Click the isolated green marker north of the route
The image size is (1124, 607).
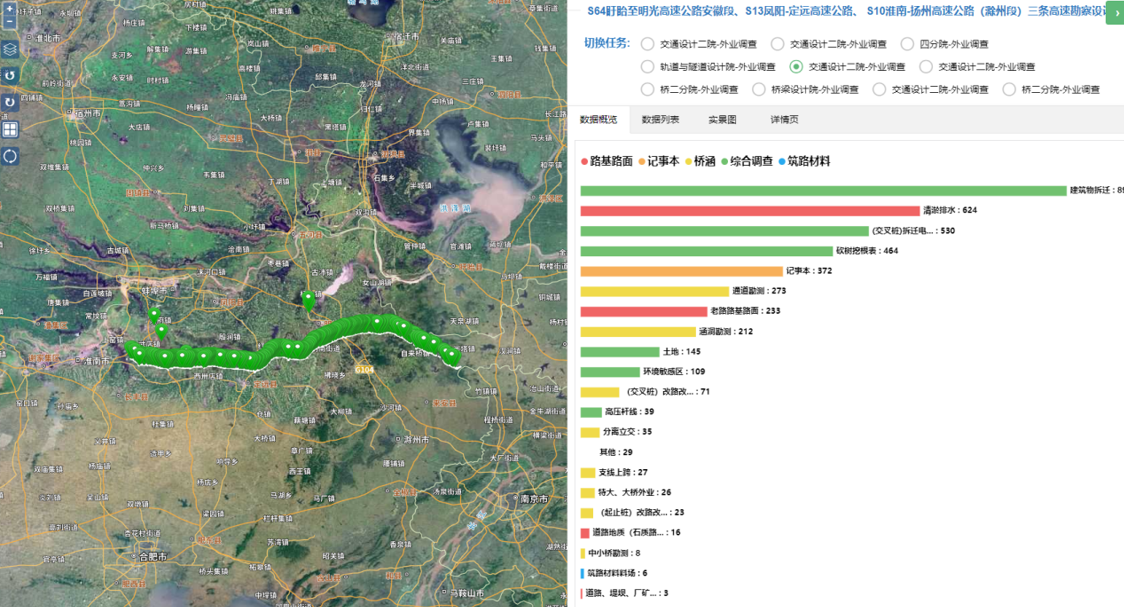(x=308, y=297)
